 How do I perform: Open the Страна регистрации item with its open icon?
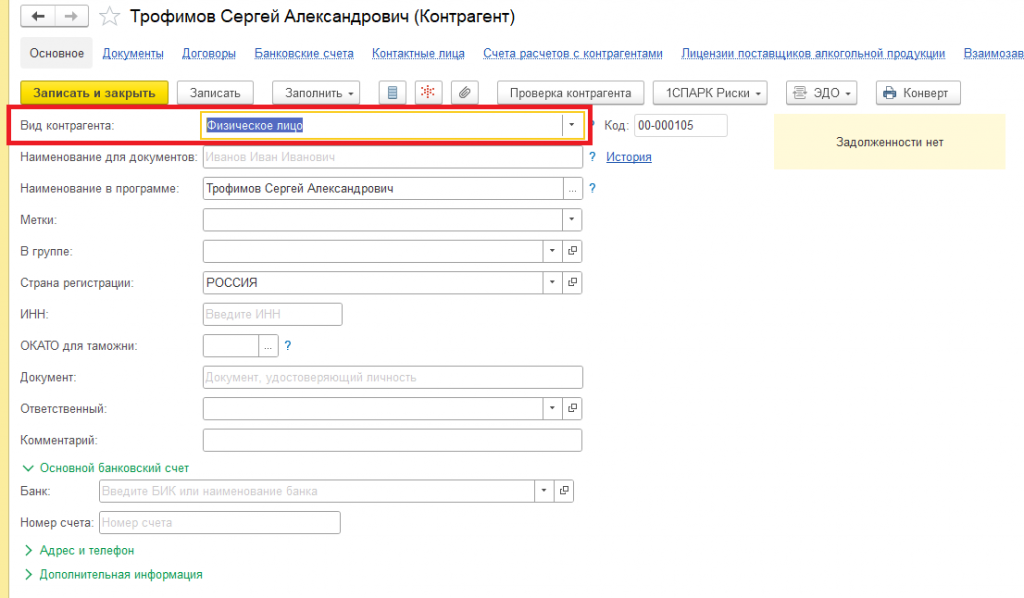(x=572, y=283)
